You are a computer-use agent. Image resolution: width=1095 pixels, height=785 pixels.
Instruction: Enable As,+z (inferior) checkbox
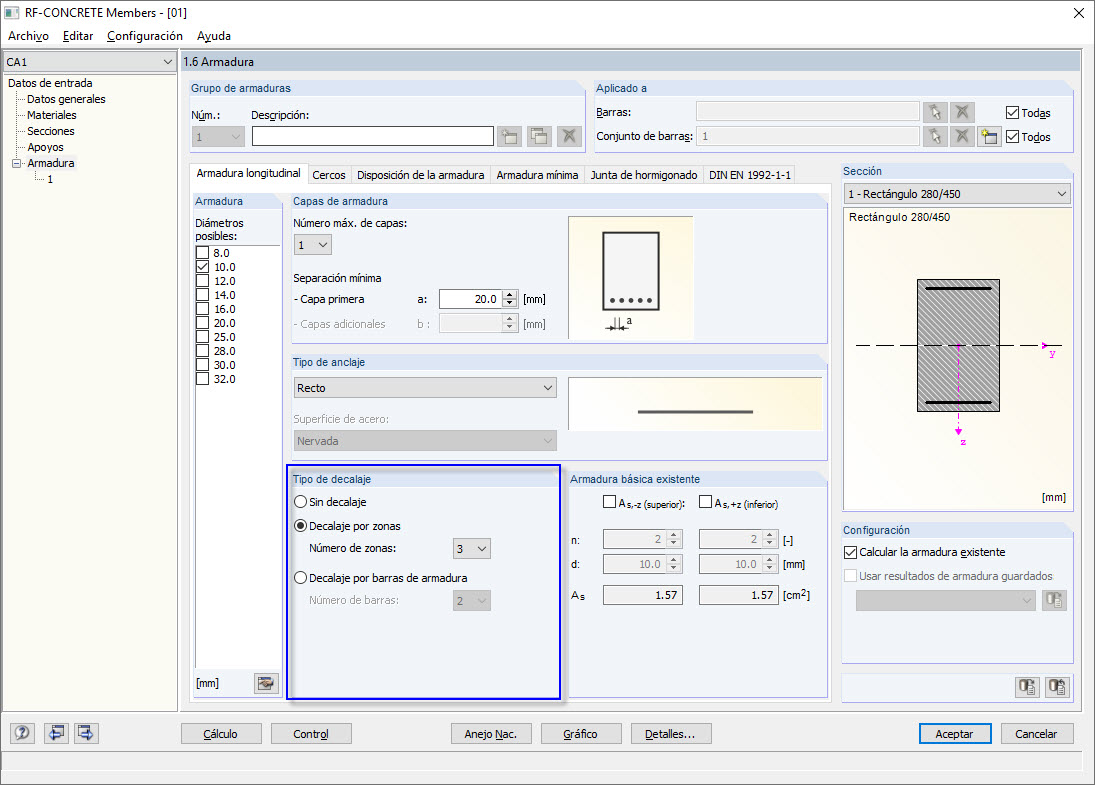tap(705, 502)
